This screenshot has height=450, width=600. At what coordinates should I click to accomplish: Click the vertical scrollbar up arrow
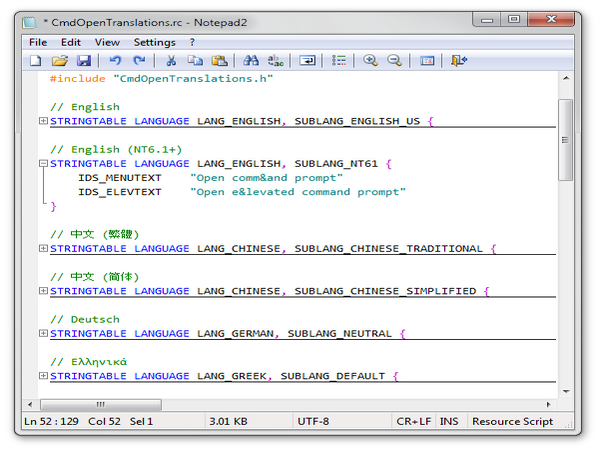click(566, 78)
